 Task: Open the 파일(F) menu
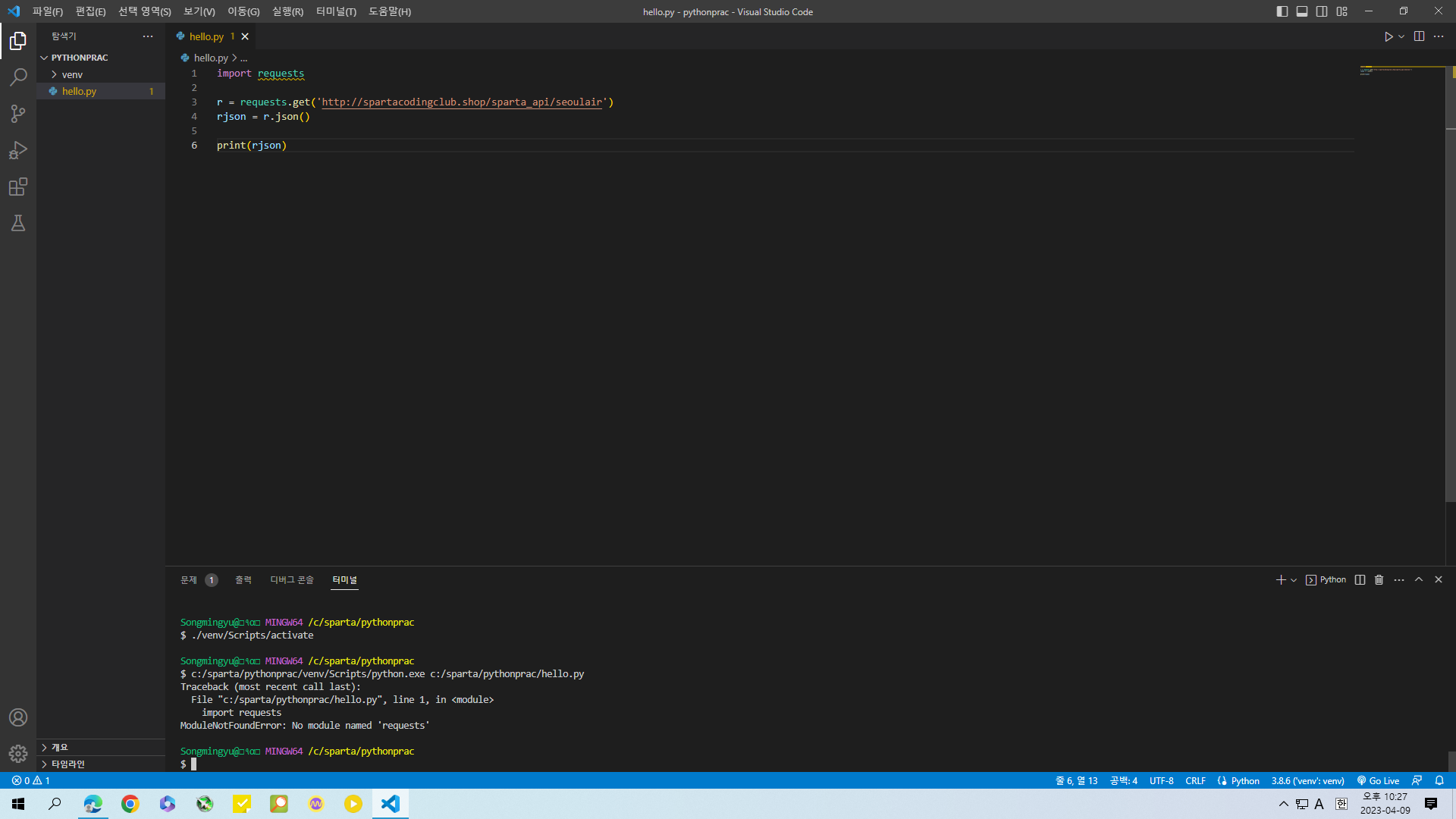(x=48, y=11)
